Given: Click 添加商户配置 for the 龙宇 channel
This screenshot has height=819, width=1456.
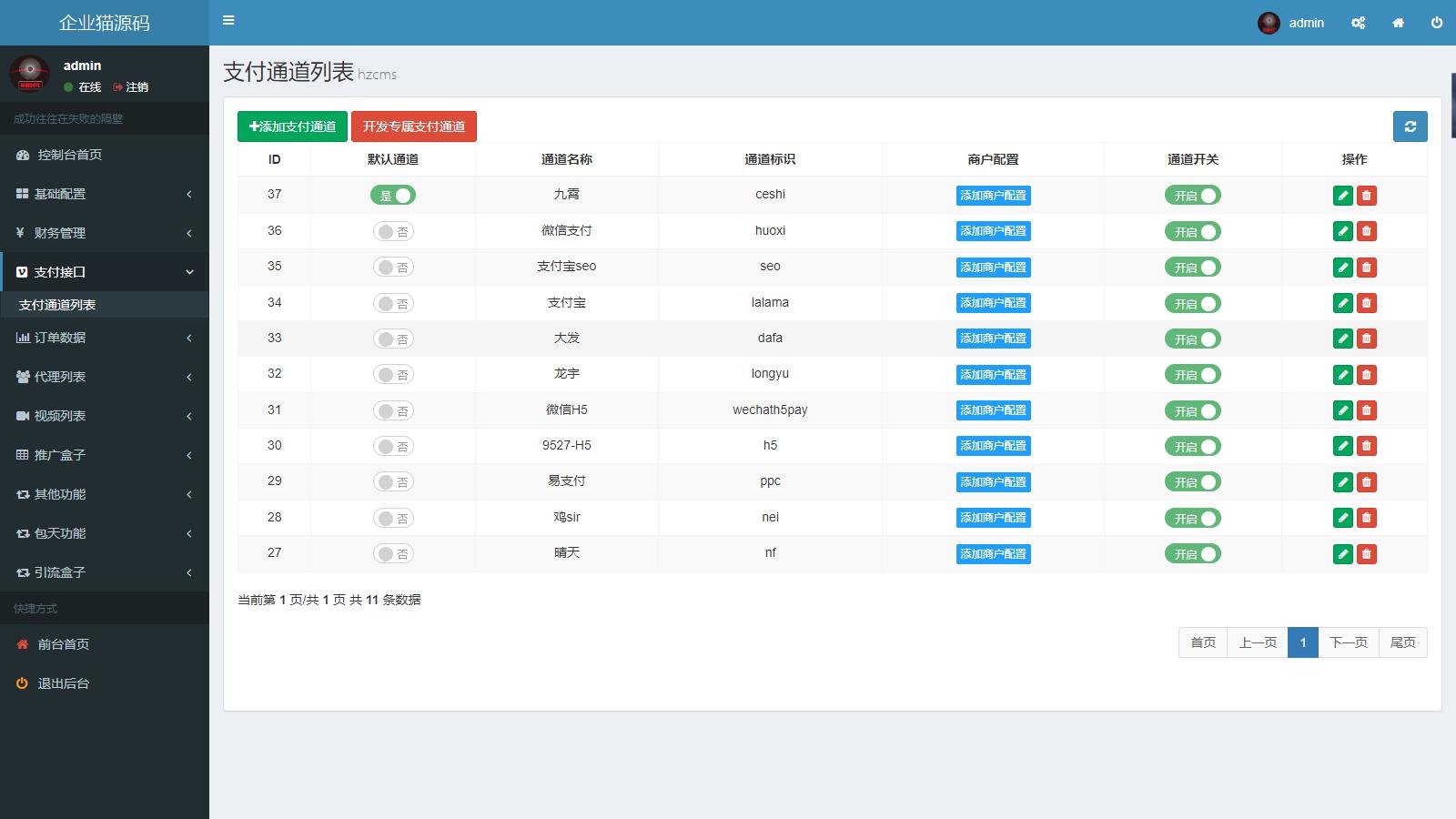Looking at the screenshot, I should tap(993, 375).
